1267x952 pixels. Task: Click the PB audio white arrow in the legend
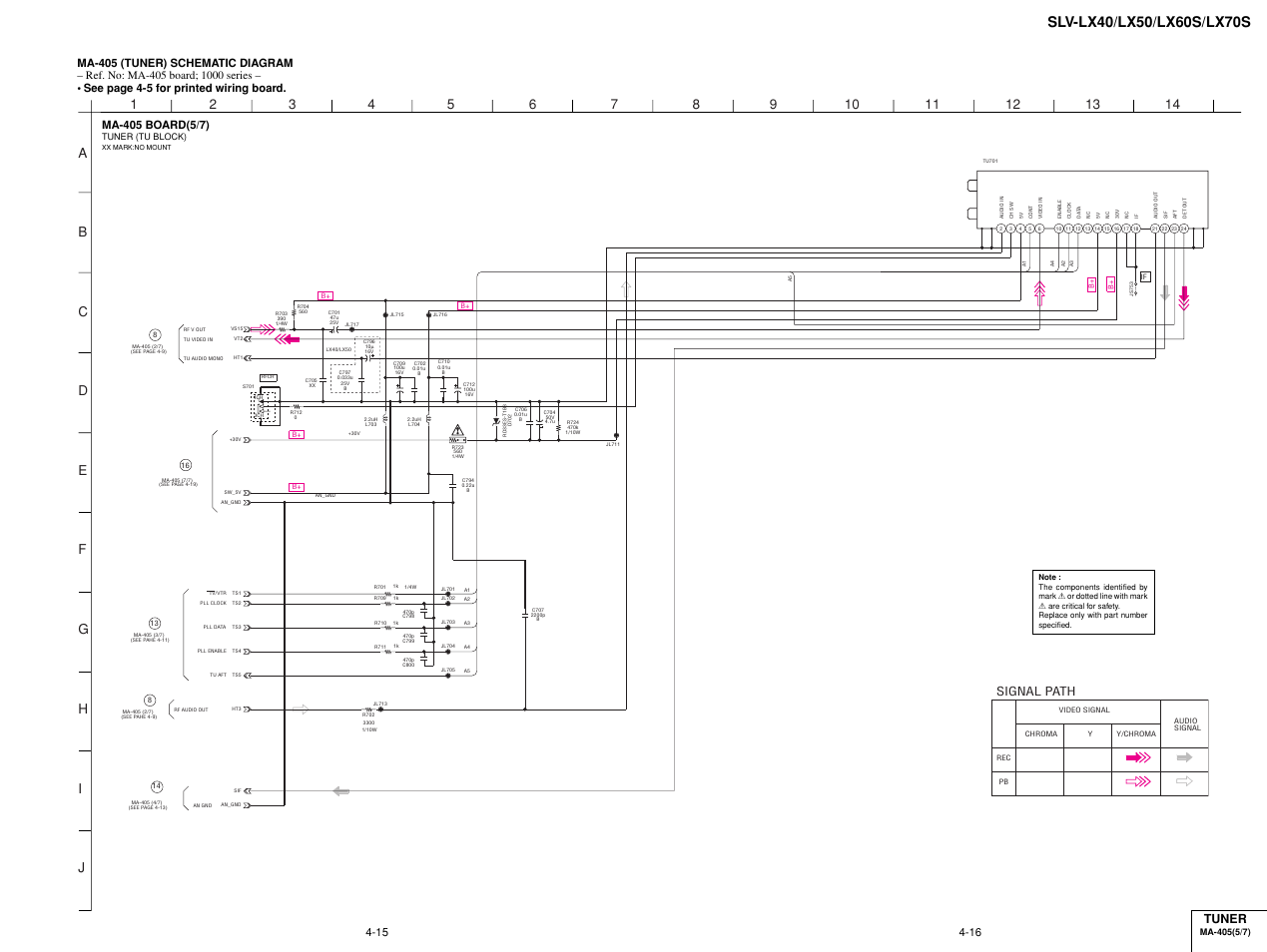pos(1184,781)
